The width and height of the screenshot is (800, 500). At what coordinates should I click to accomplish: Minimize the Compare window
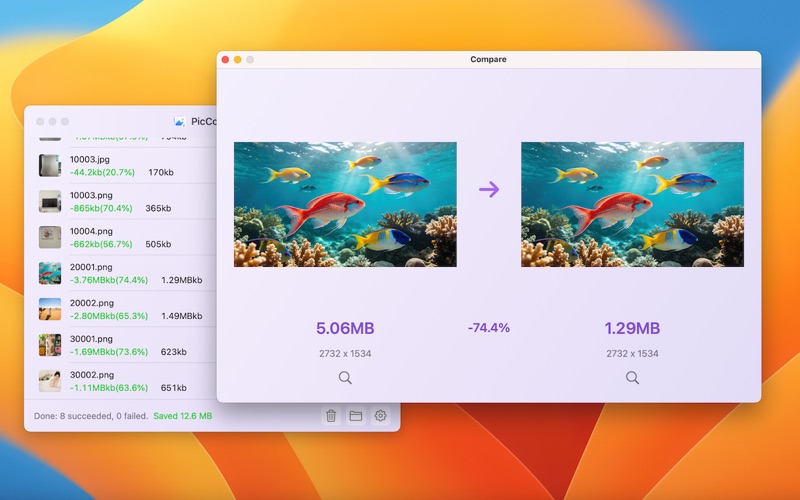(x=238, y=60)
